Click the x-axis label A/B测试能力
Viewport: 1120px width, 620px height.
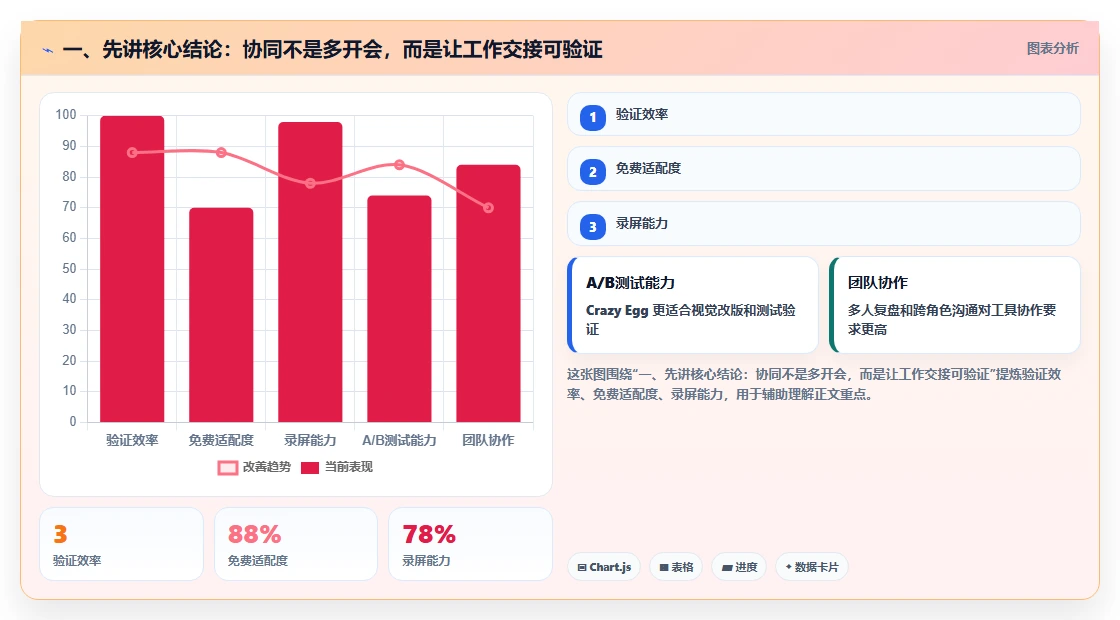(x=399, y=441)
